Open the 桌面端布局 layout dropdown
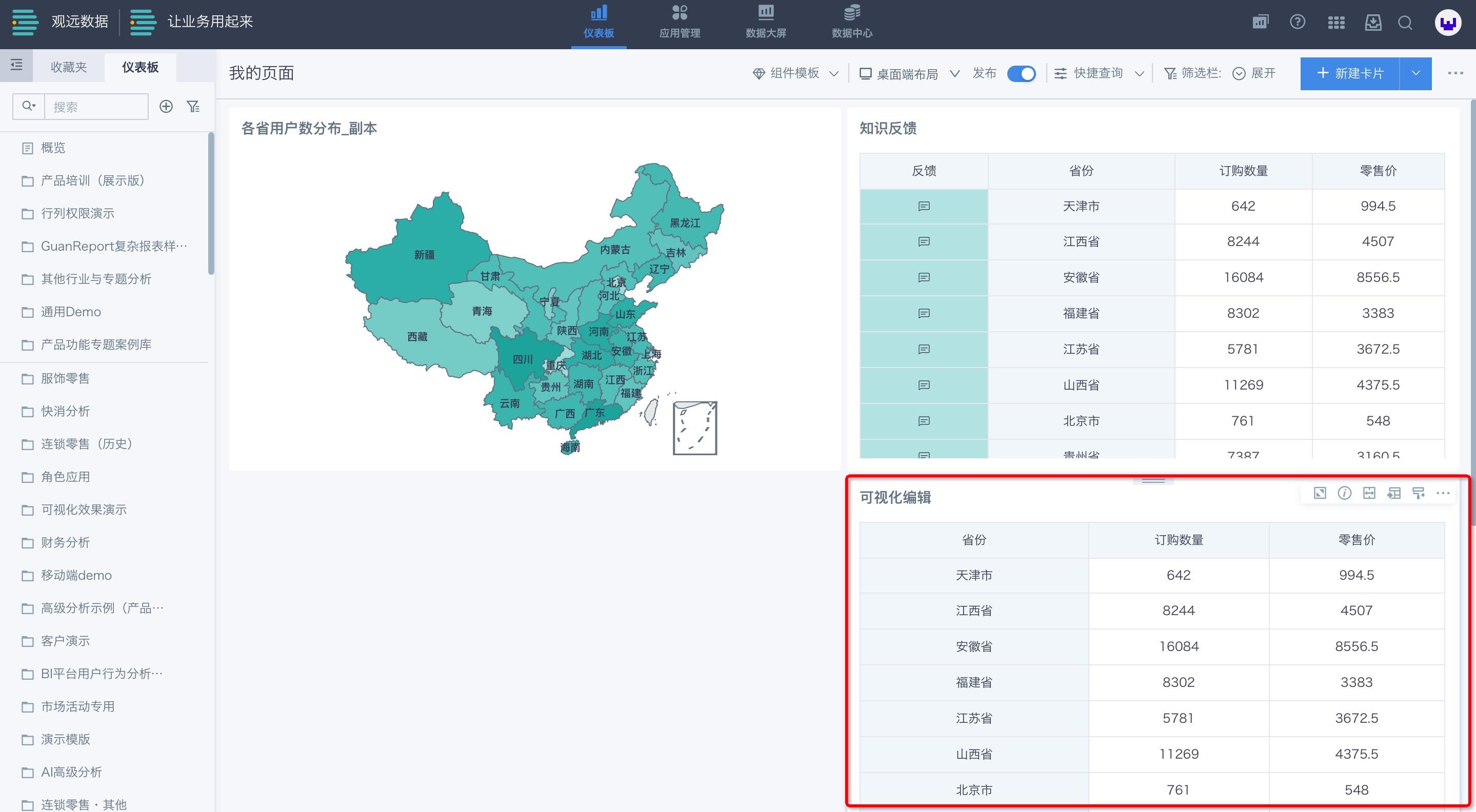The image size is (1476, 812). 909,74
